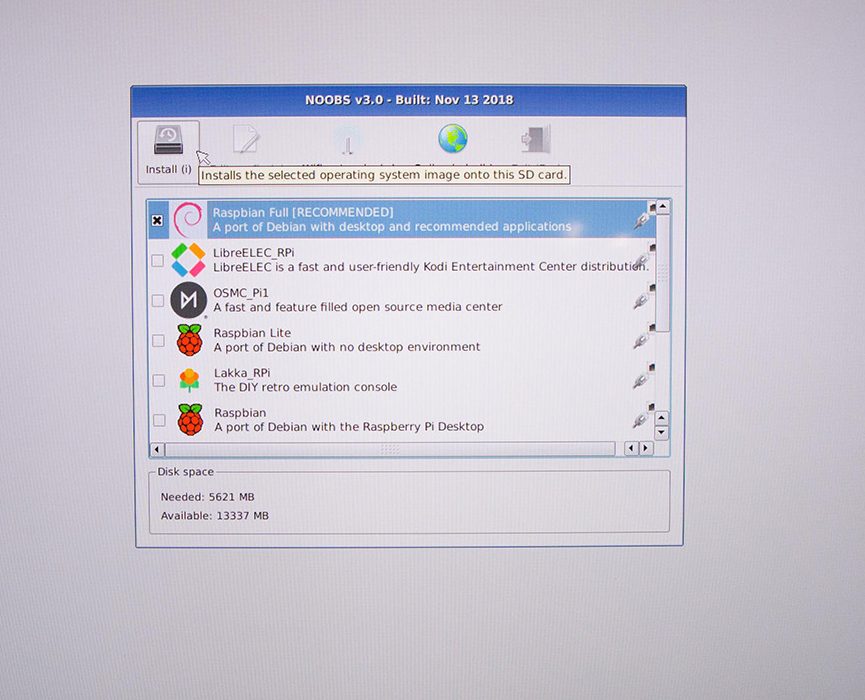Click the Lakka_RPi flower logo
Screen dimensions: 865x700
click(x=189, y=380)
